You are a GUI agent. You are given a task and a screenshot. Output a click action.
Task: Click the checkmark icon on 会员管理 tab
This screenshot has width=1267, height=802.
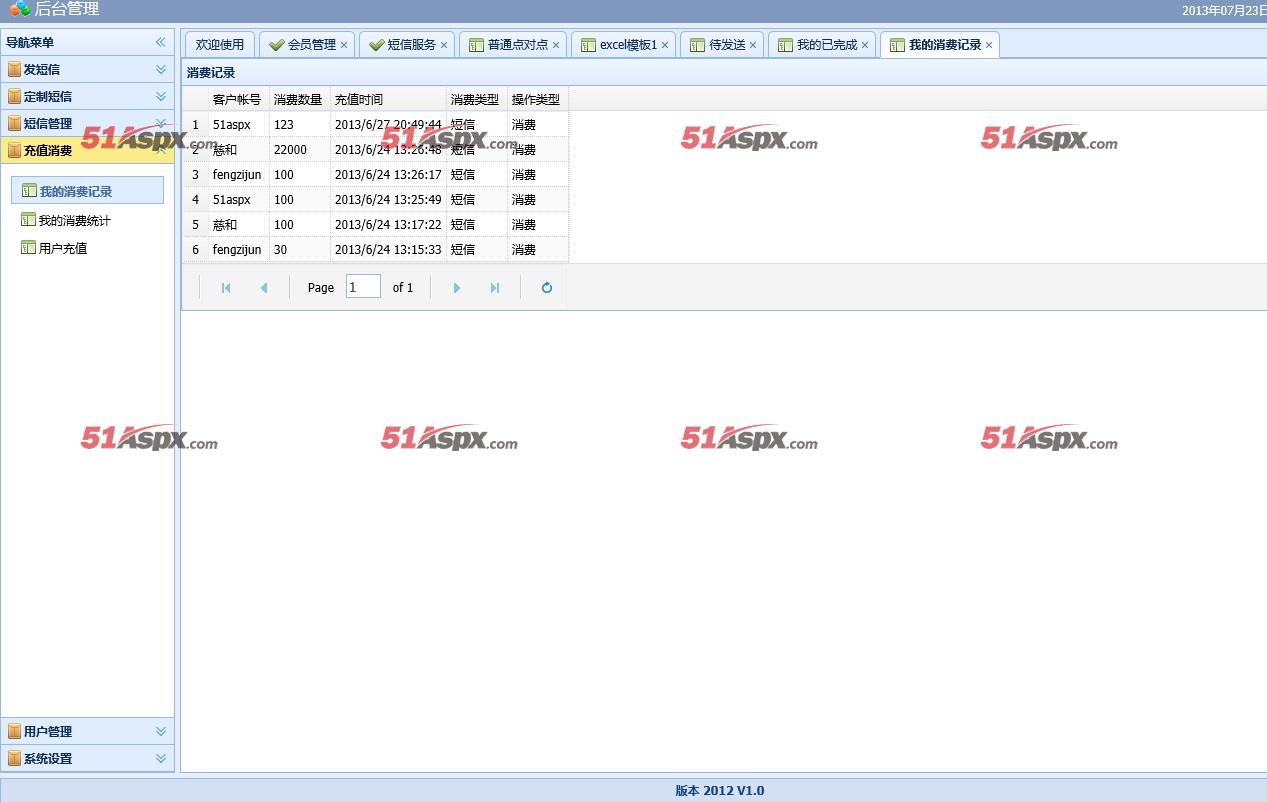(x=277, y=45)
